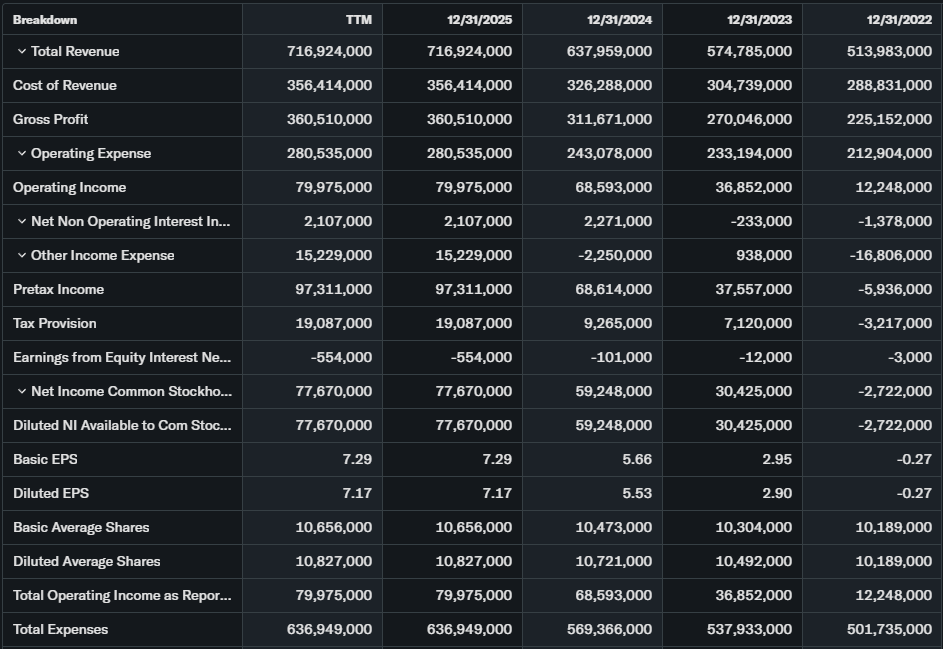Expand Net Income Common Stockholders chevron
Viewport: 943px width, 649px height.
tap(21, 391)
